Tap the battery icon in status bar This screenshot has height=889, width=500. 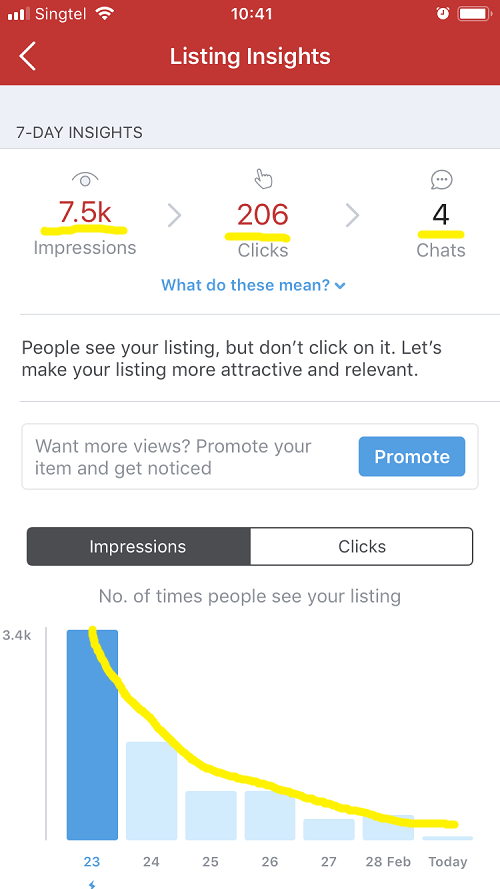[x=474, y=13]
